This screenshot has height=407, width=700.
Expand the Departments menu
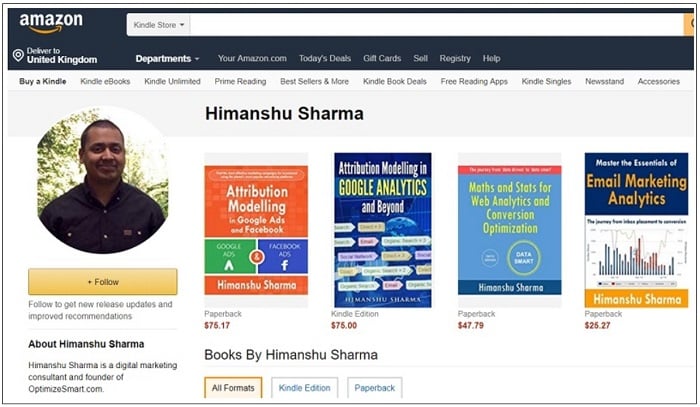coord(167,58)
